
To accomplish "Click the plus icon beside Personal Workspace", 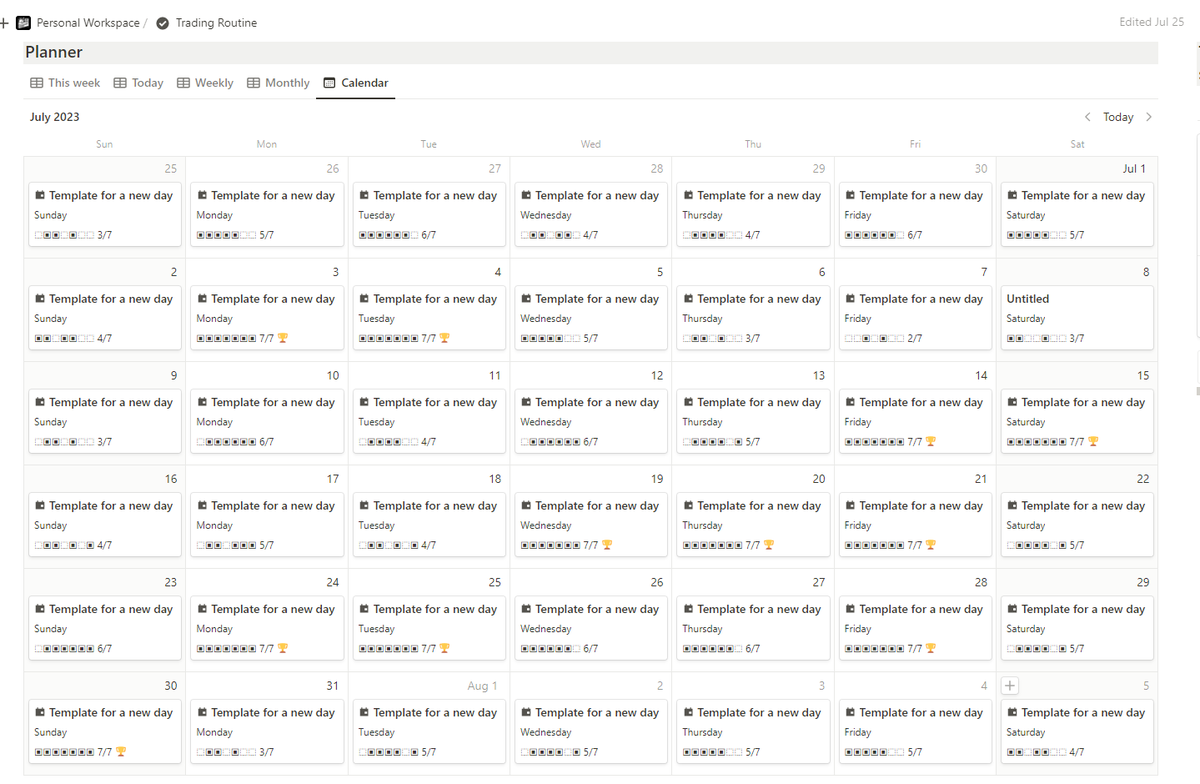I will click(4, 23).
